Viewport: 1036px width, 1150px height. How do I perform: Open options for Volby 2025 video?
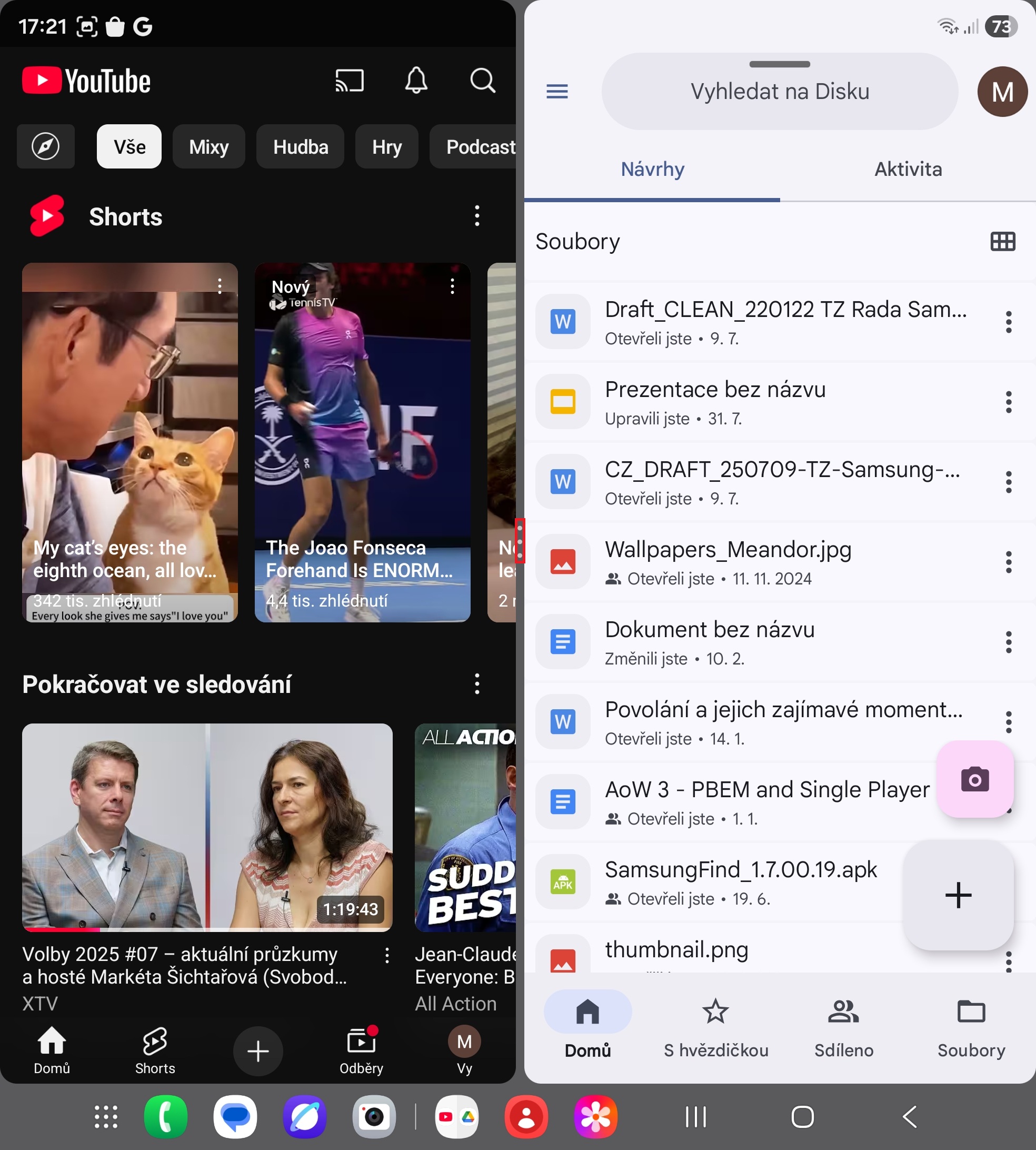(387, 955)
